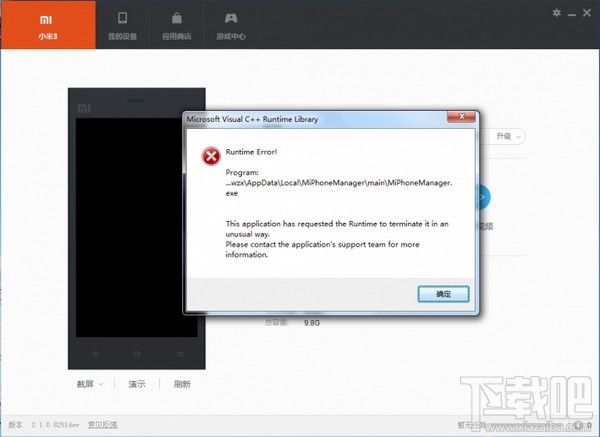Start the 演示 demo mode
Image resolution: width=600 pixels, height=437 pixels.
click(x=137, y=384)
